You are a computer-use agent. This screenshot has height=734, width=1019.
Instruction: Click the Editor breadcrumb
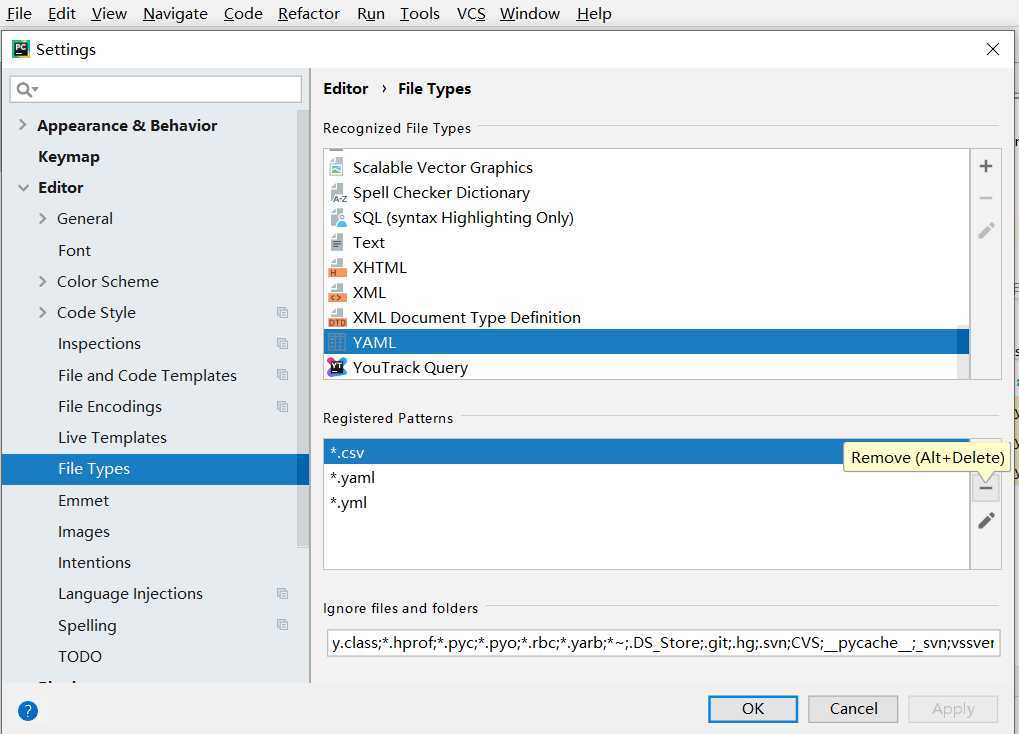coord(346,89)
